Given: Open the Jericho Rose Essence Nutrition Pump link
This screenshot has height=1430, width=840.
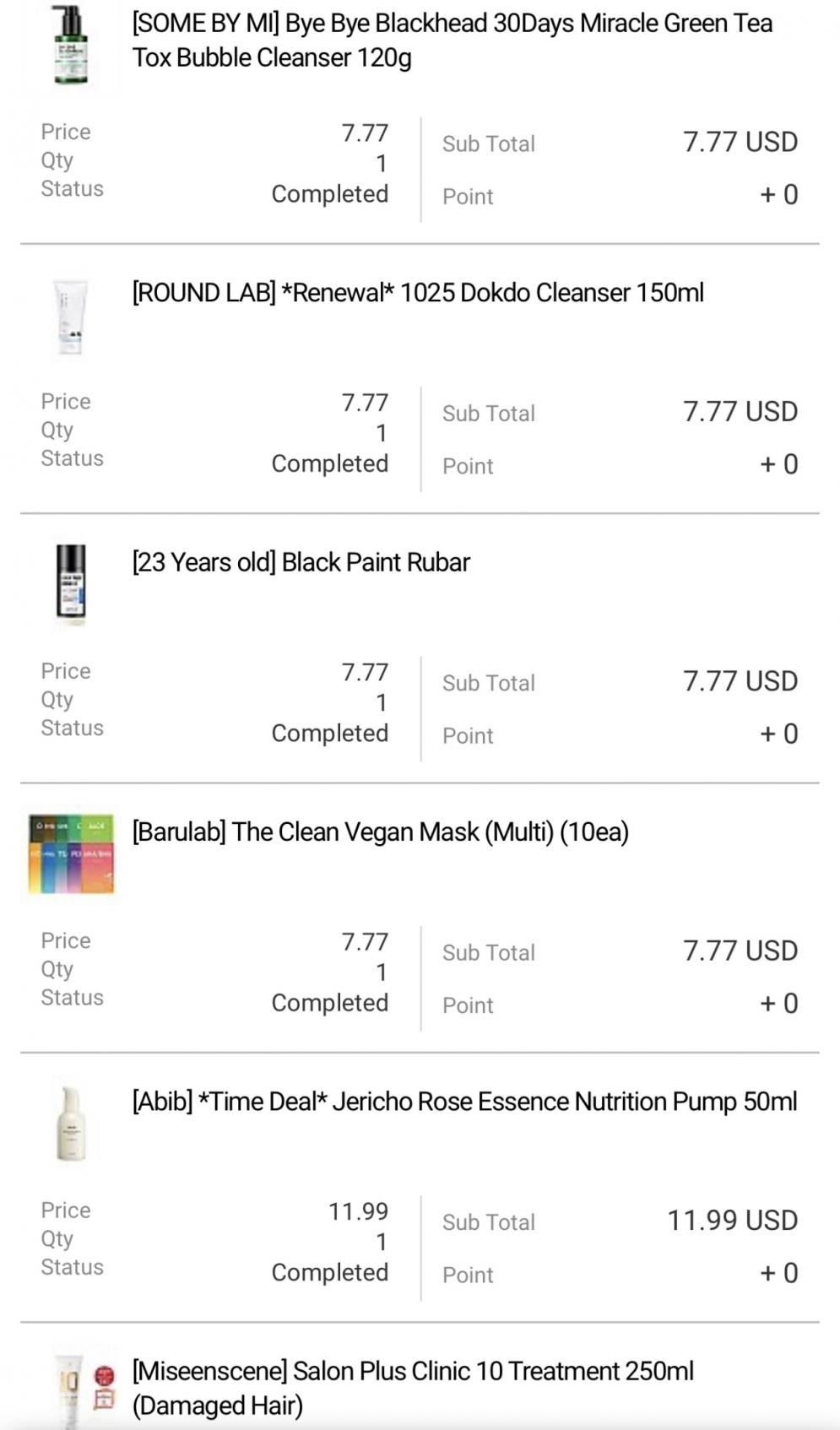Looking at the screenshot, I should point(464,1102).
